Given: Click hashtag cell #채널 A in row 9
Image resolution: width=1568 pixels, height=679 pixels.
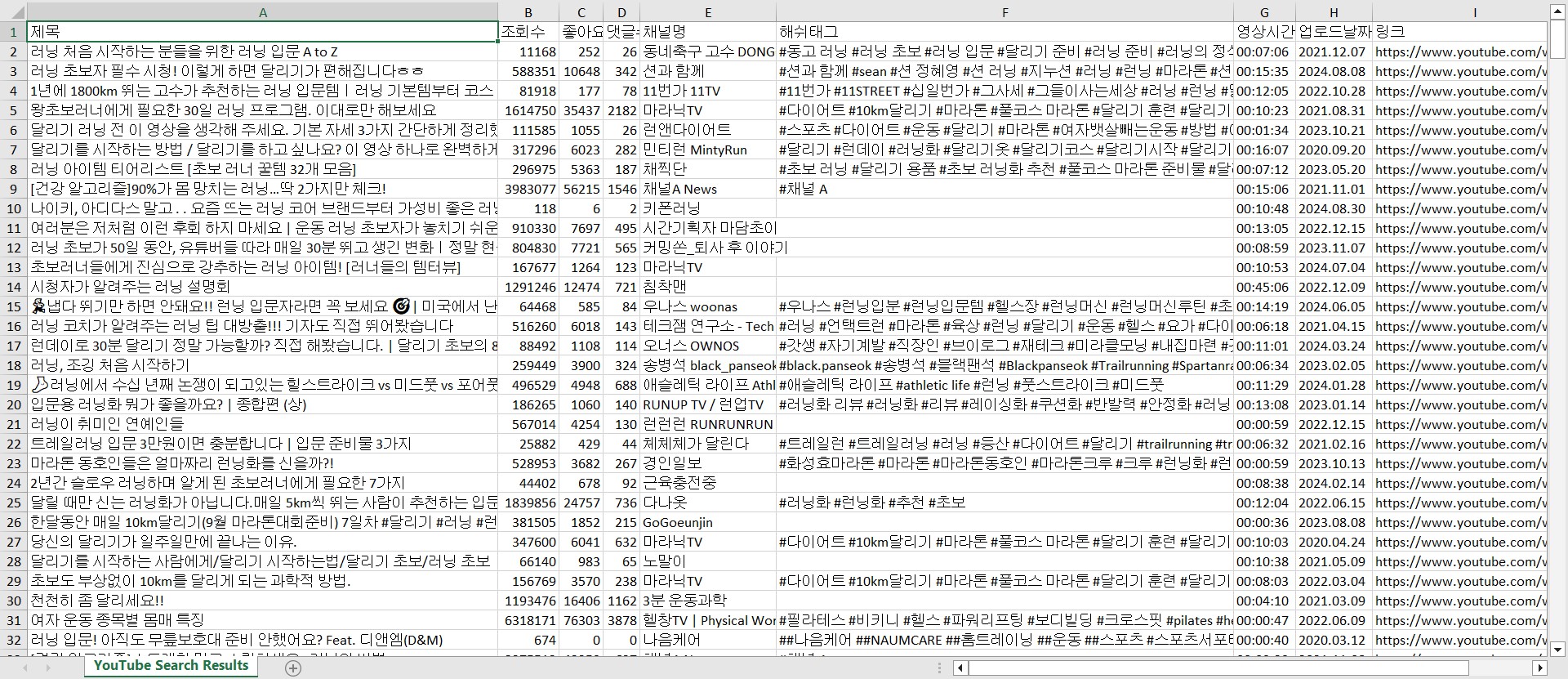Looking at the screenshot, I should 1004,189.
